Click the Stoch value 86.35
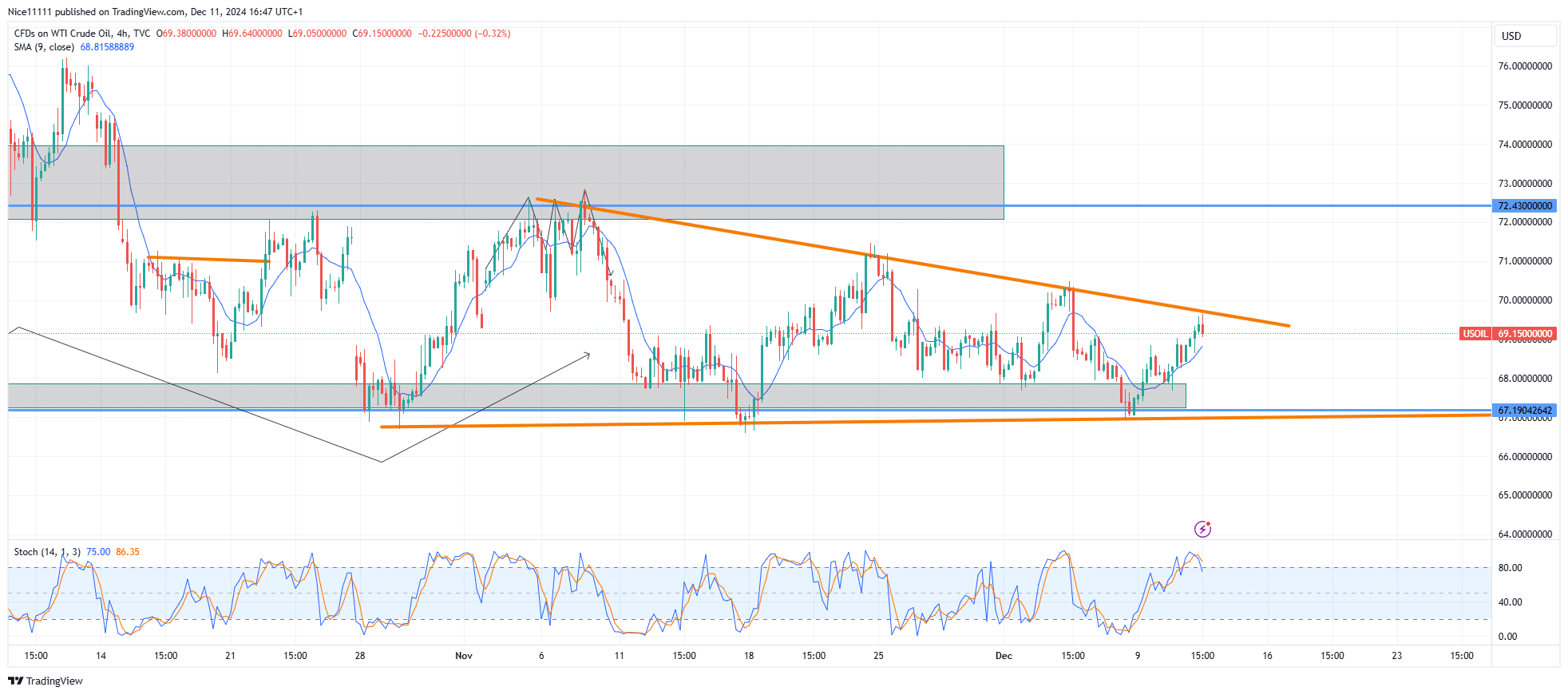Screen dimensions: 1568x695 128,552
